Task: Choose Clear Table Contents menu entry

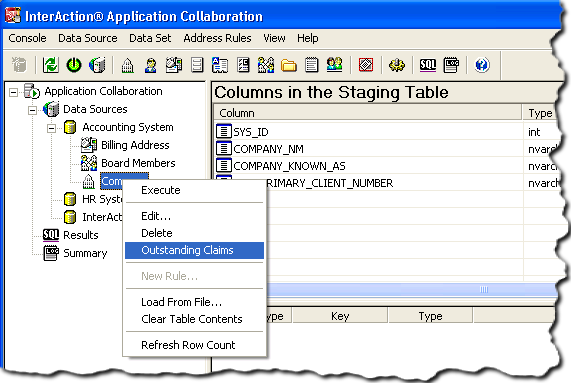Action: (194, 319)
